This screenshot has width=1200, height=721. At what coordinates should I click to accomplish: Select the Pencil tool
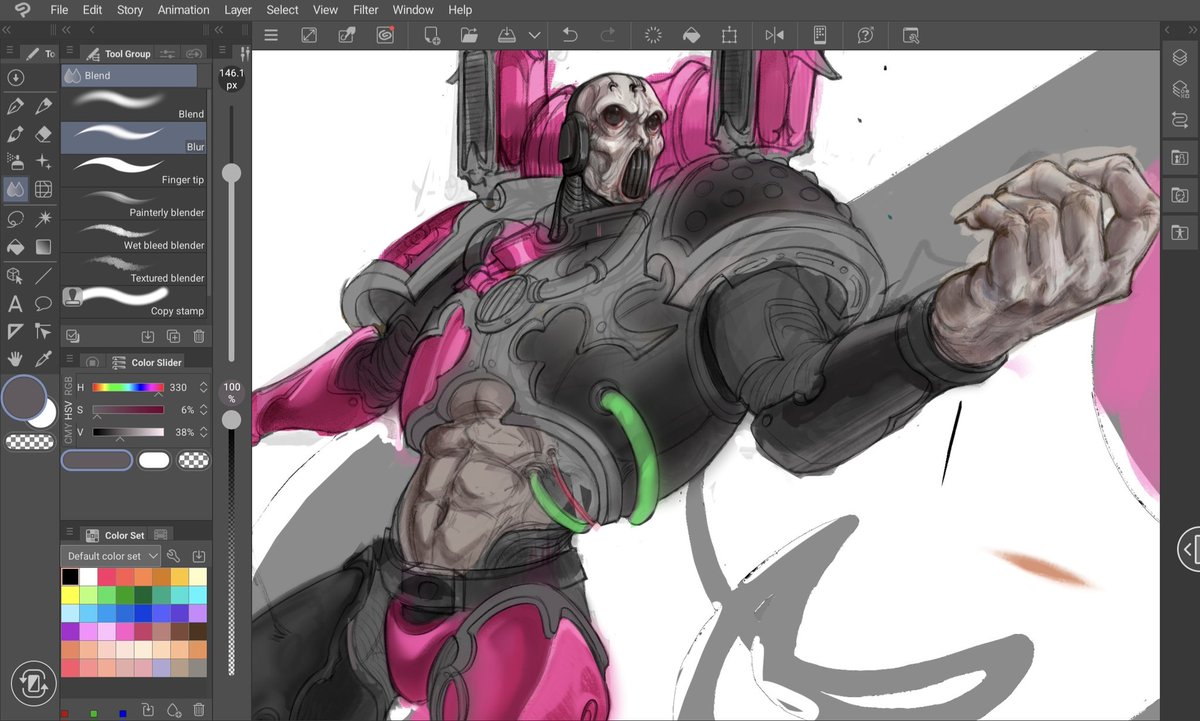(43, 105)
